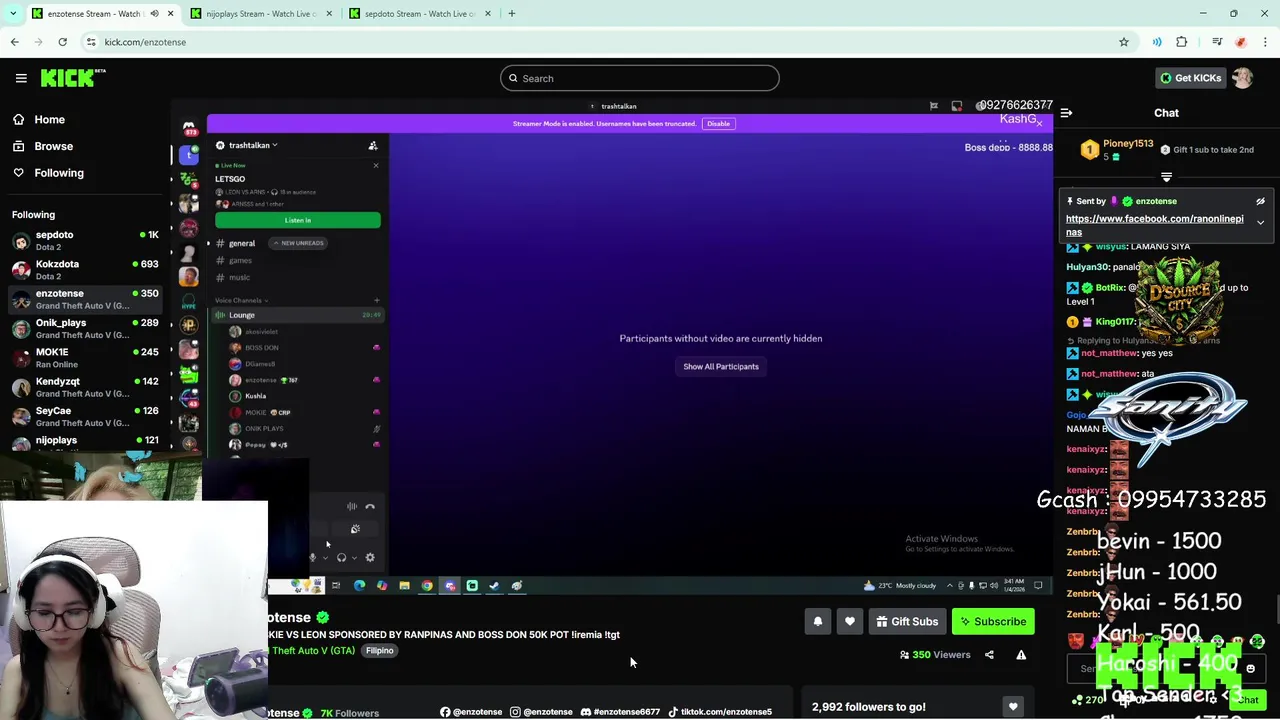This screenshot has height=720, width=1280.
Task: Click enzotense username in pinned message
Action: pos(1156,201)
